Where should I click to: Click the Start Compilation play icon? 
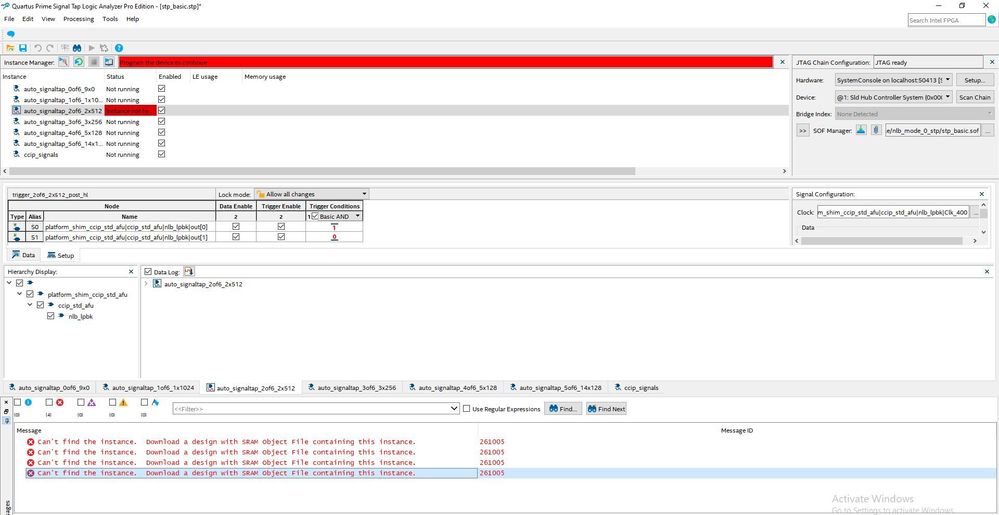pos(92,48)
